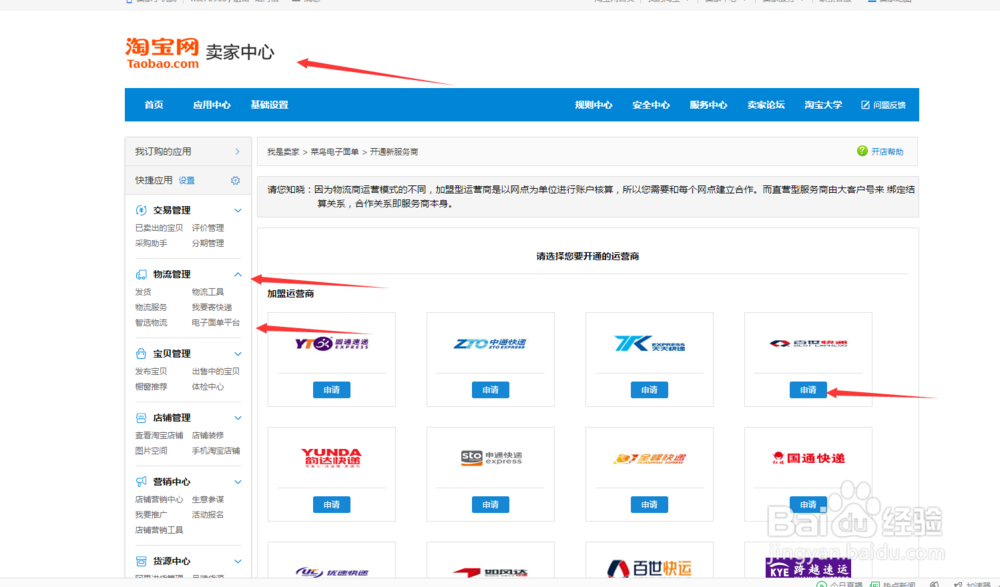
Task: Click the KYE 跨越速运 logo
Action: pyautogui.click(x=808, y=567)
